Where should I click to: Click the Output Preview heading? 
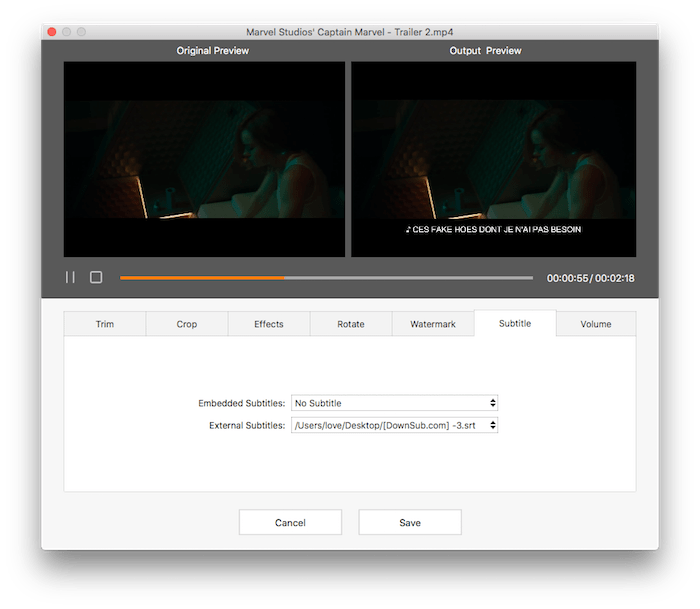point(485,50)
